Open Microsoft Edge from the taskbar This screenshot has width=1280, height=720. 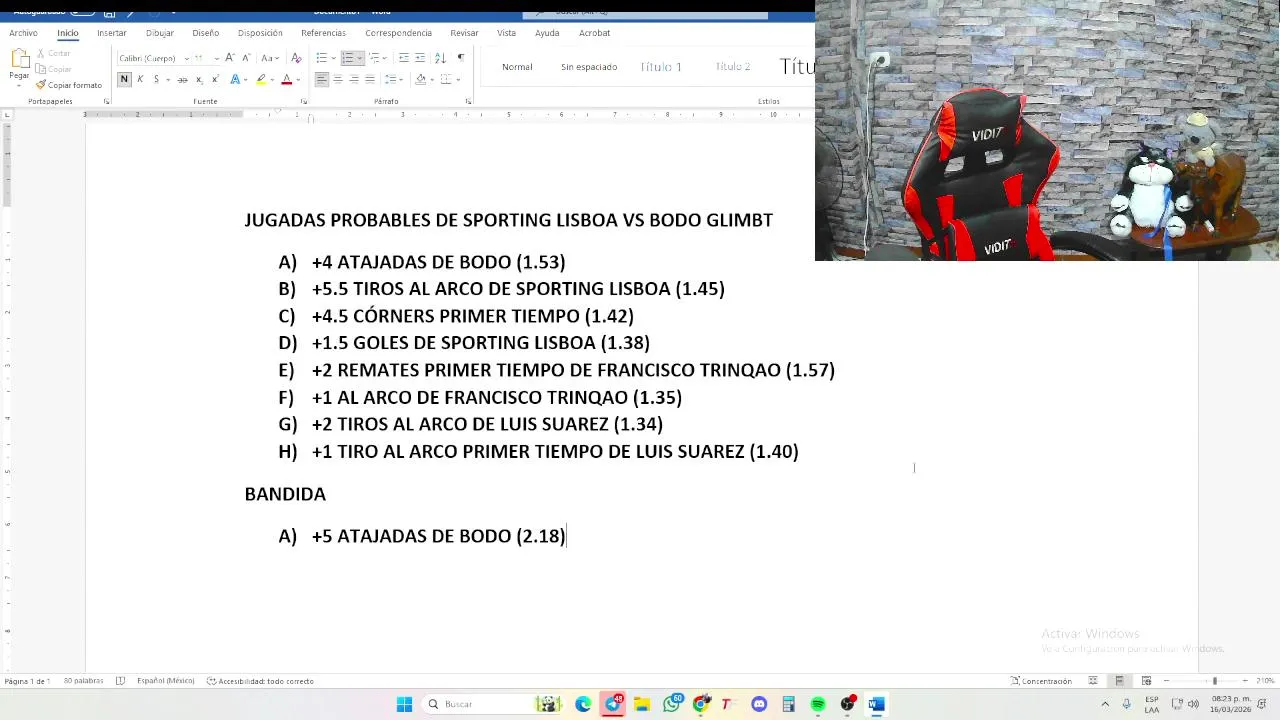(x=583, y=704)
